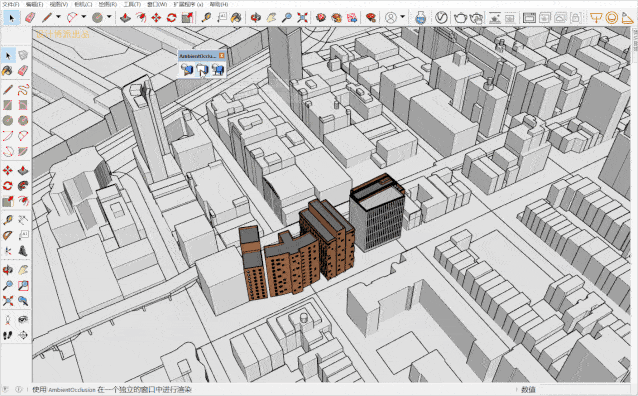The image size is (638, 396).
Task: Activate the Walk footprints tool
Action: tap(8, 335)
